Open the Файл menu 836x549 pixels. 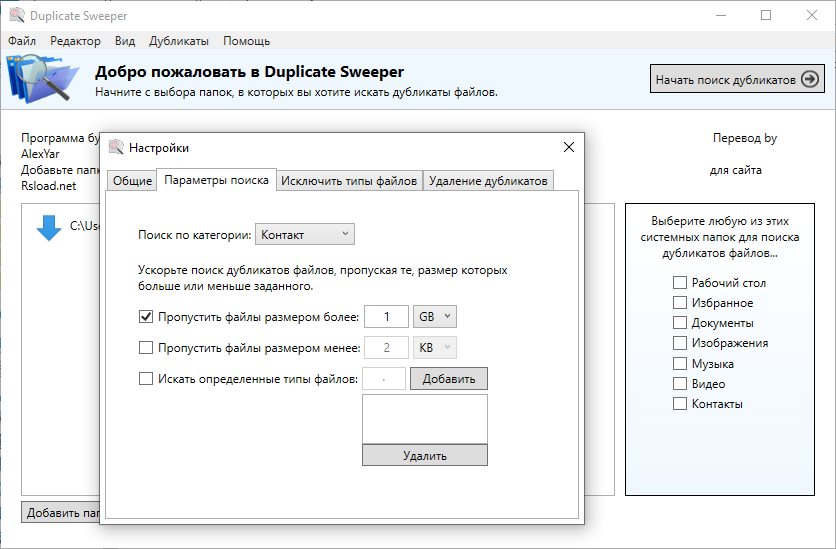pos(22,41)
